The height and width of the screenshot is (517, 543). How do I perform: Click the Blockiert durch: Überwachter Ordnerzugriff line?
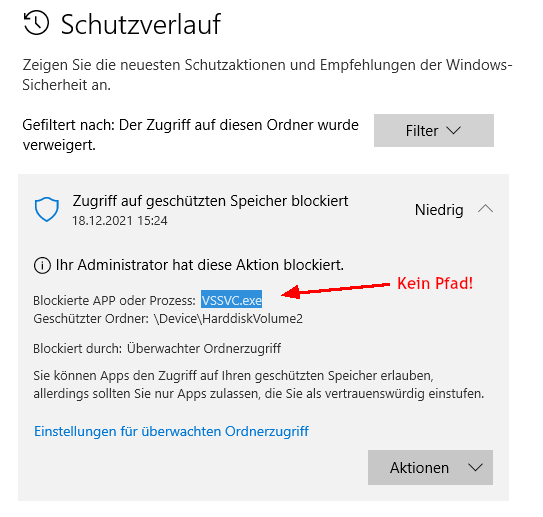tap(157, 348)
